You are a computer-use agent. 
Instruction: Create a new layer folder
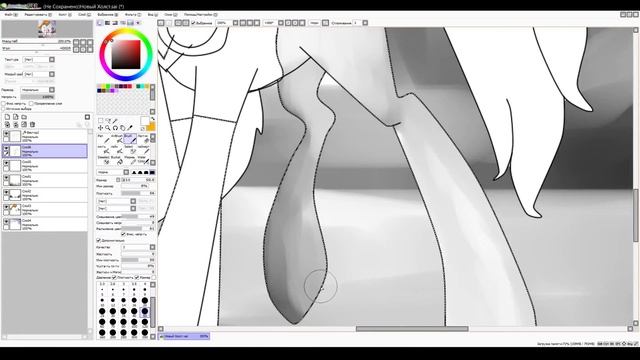click(24, 117)
